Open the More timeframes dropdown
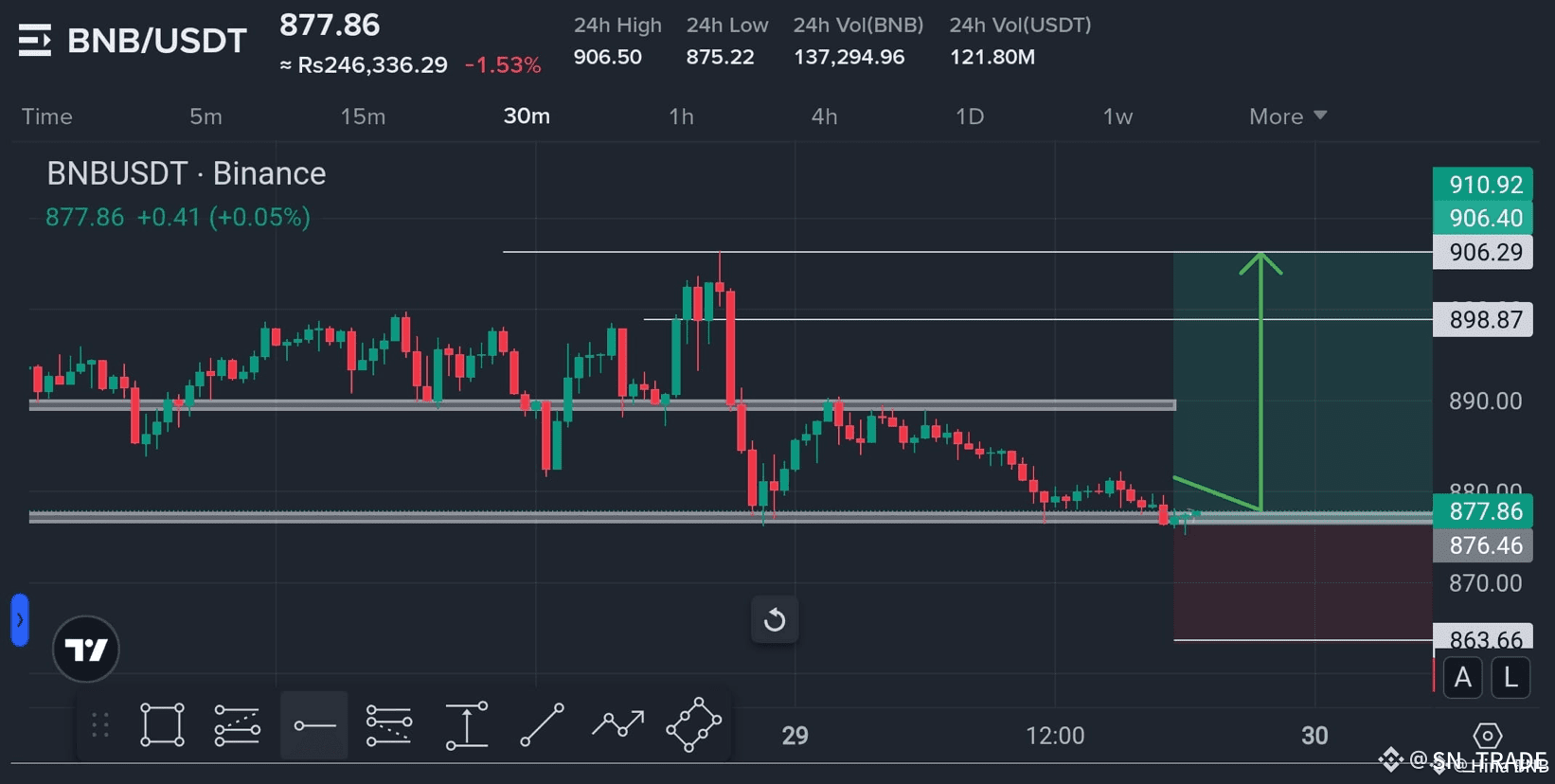Viewport: 1555px width, 784px height. point(1288,116)
